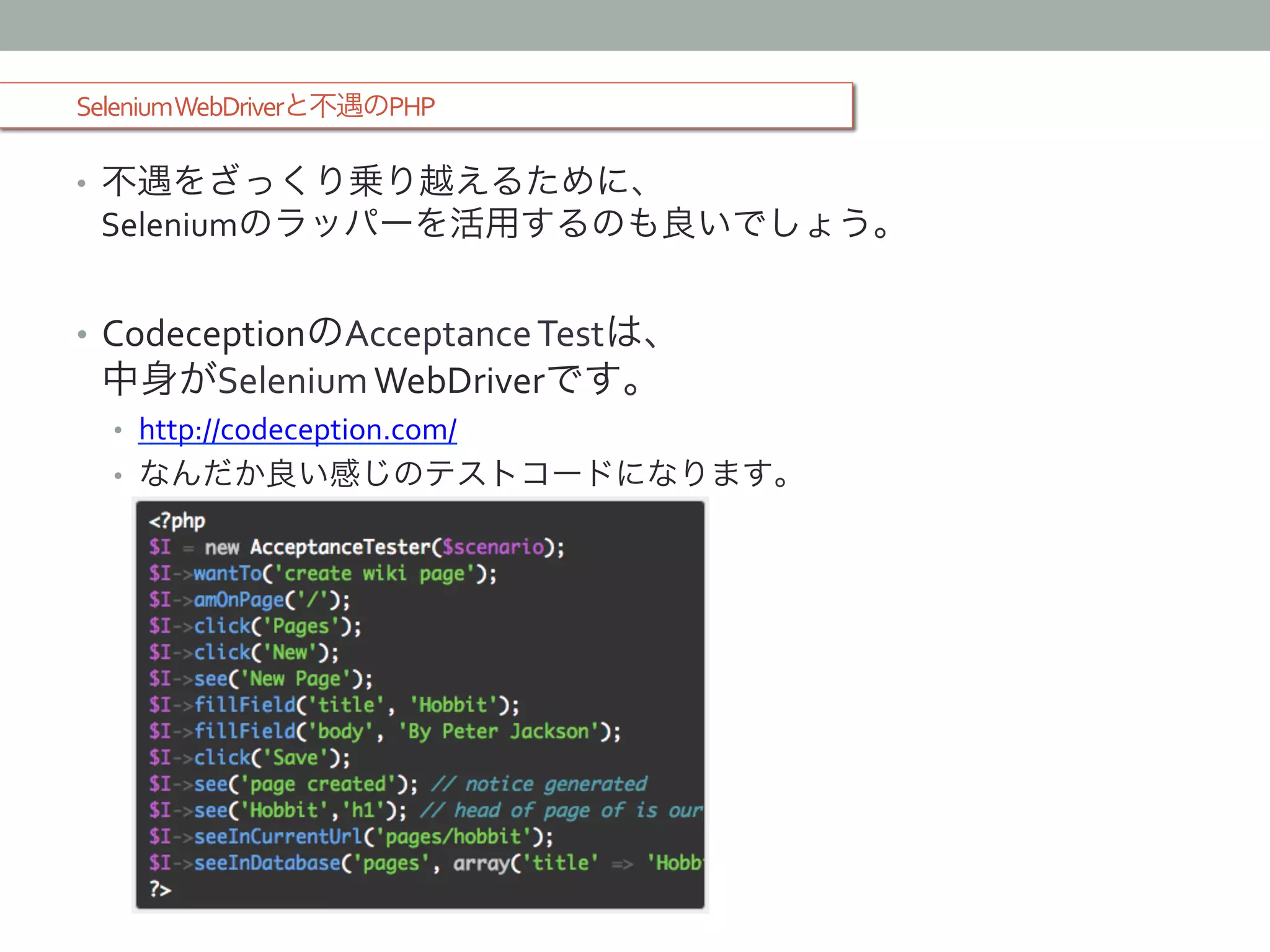The width and height of the screenshot is (1270, 952).
Task: Click the code line see('New Page')
Action: (x=260, y=679)
